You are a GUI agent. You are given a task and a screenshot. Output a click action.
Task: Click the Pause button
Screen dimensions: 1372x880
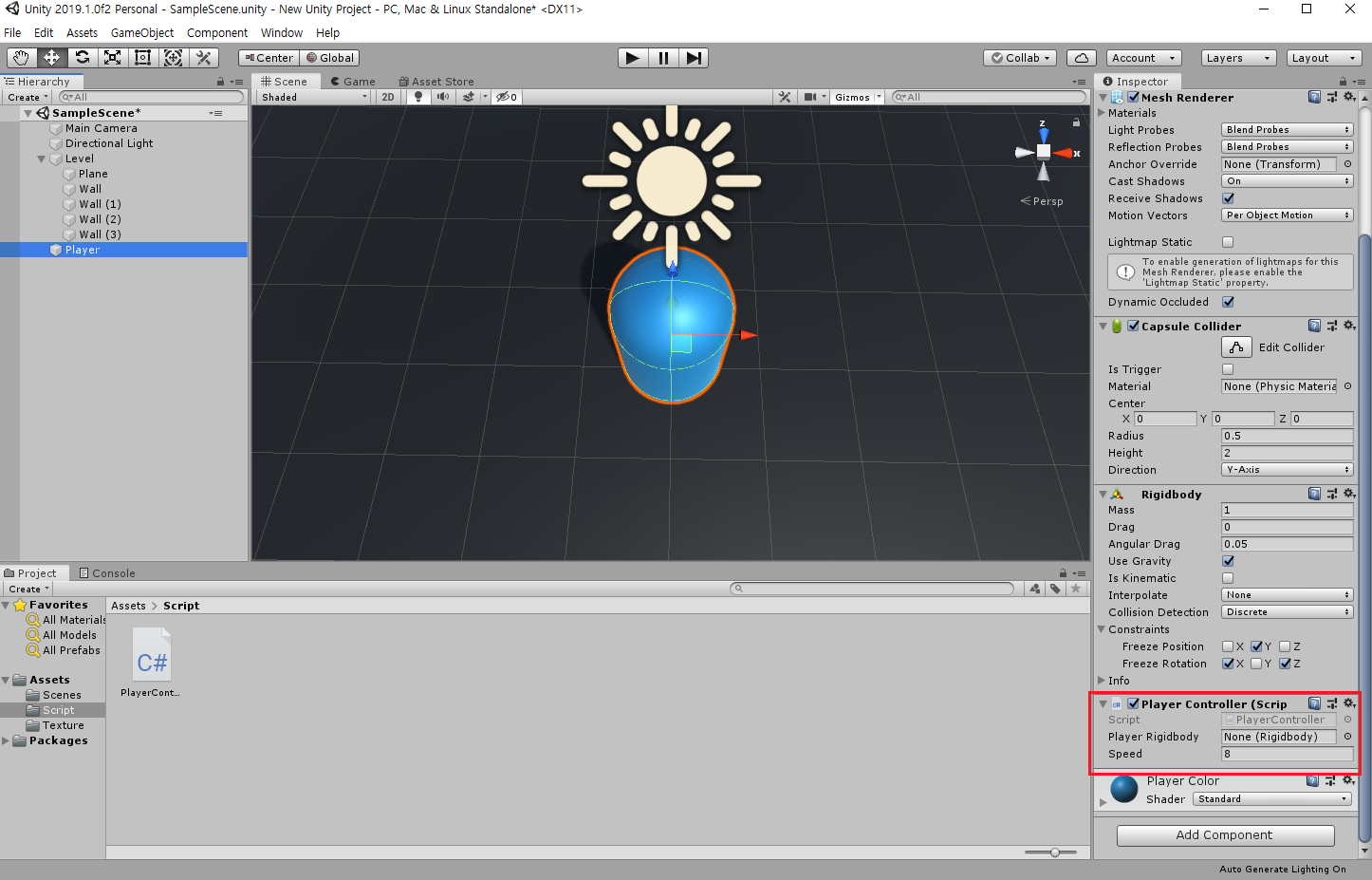pos(663,58)
